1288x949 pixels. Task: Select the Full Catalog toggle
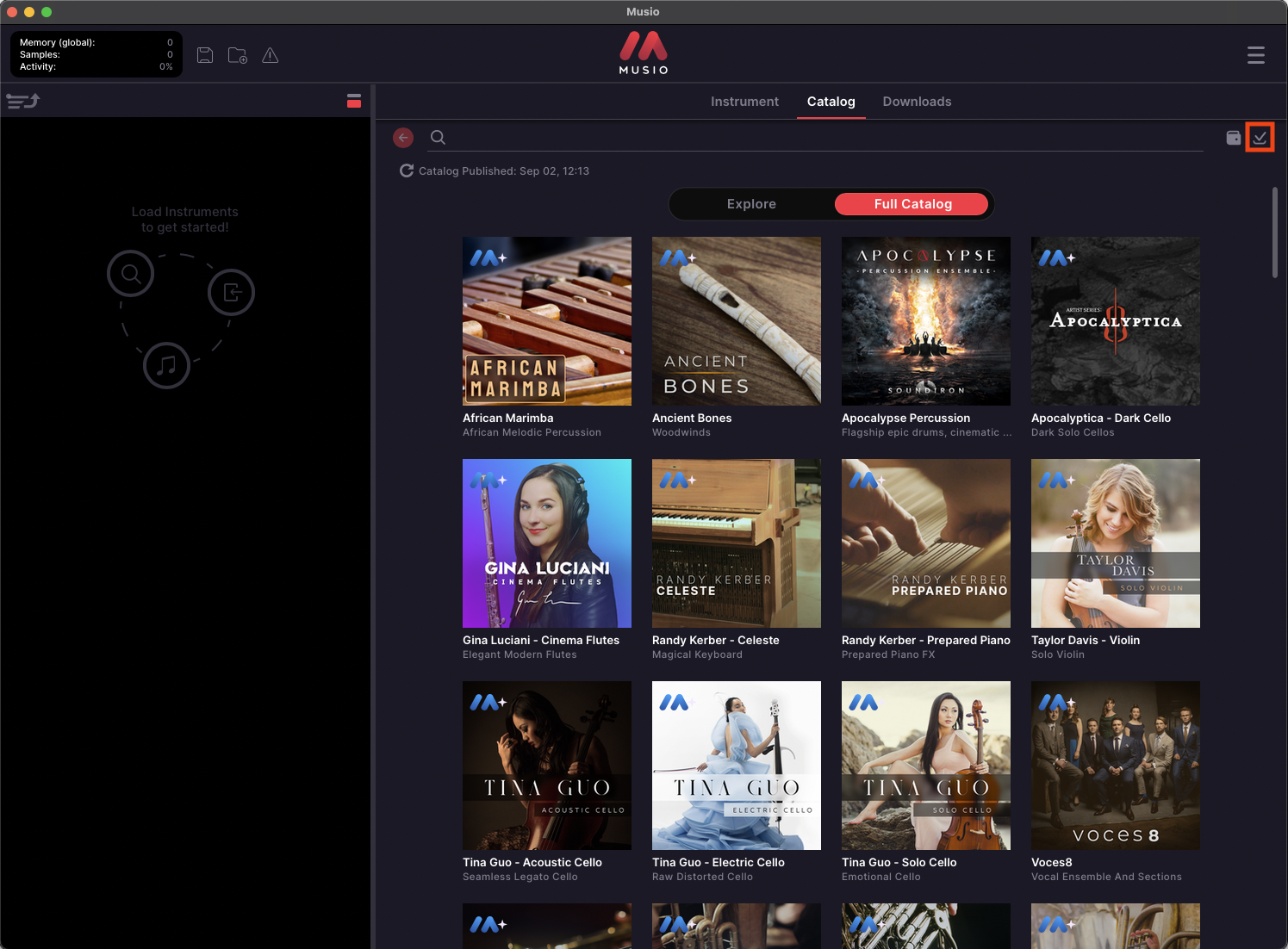pos(912,204)
